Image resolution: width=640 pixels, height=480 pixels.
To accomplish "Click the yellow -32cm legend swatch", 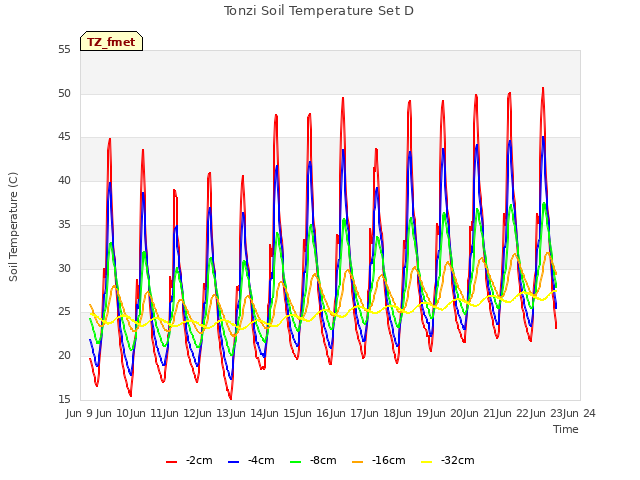I will (x=427, y=462).
